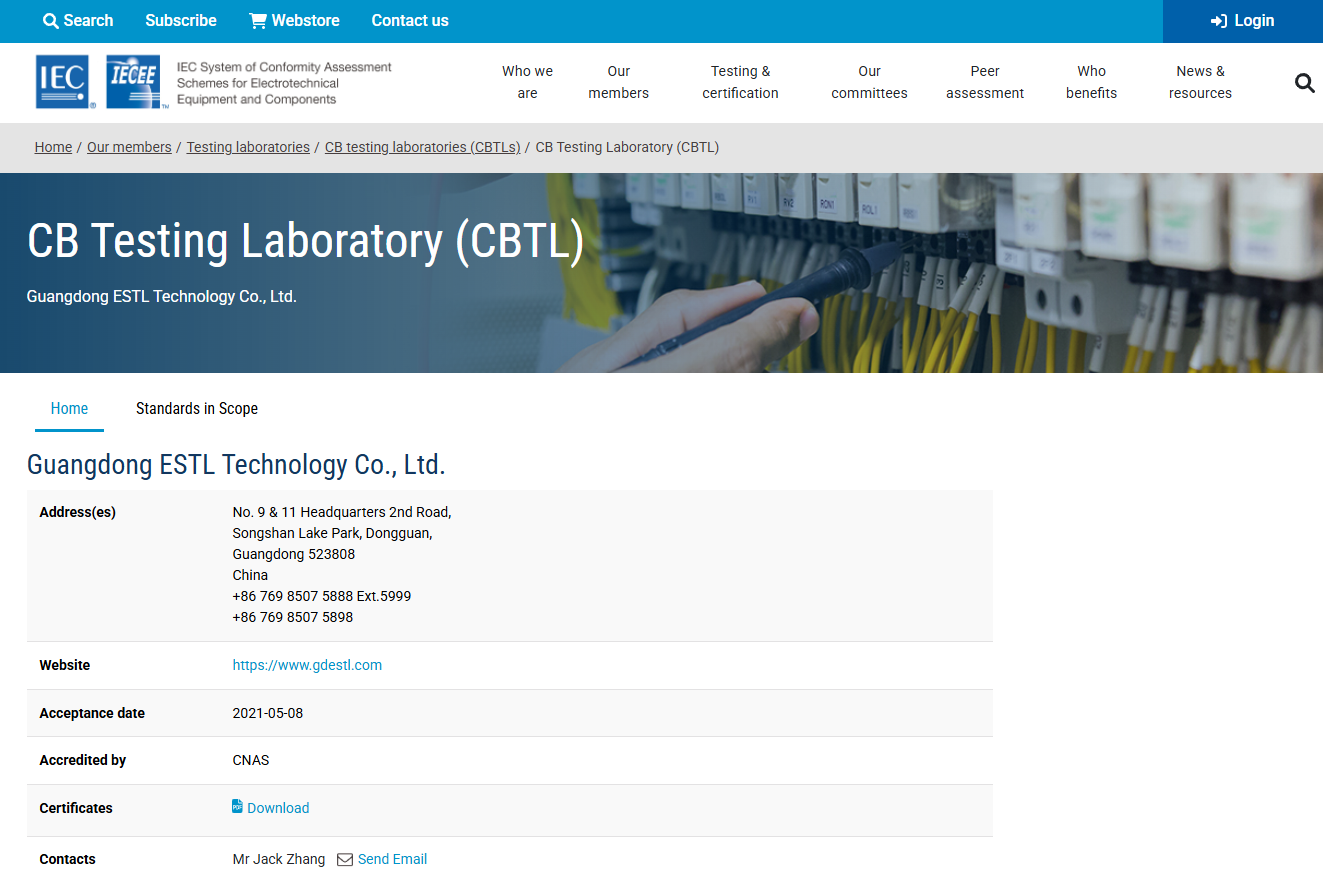1323x893 pixels.
Task: Open the Subscribe link
Action: click(x=181, y=21)
